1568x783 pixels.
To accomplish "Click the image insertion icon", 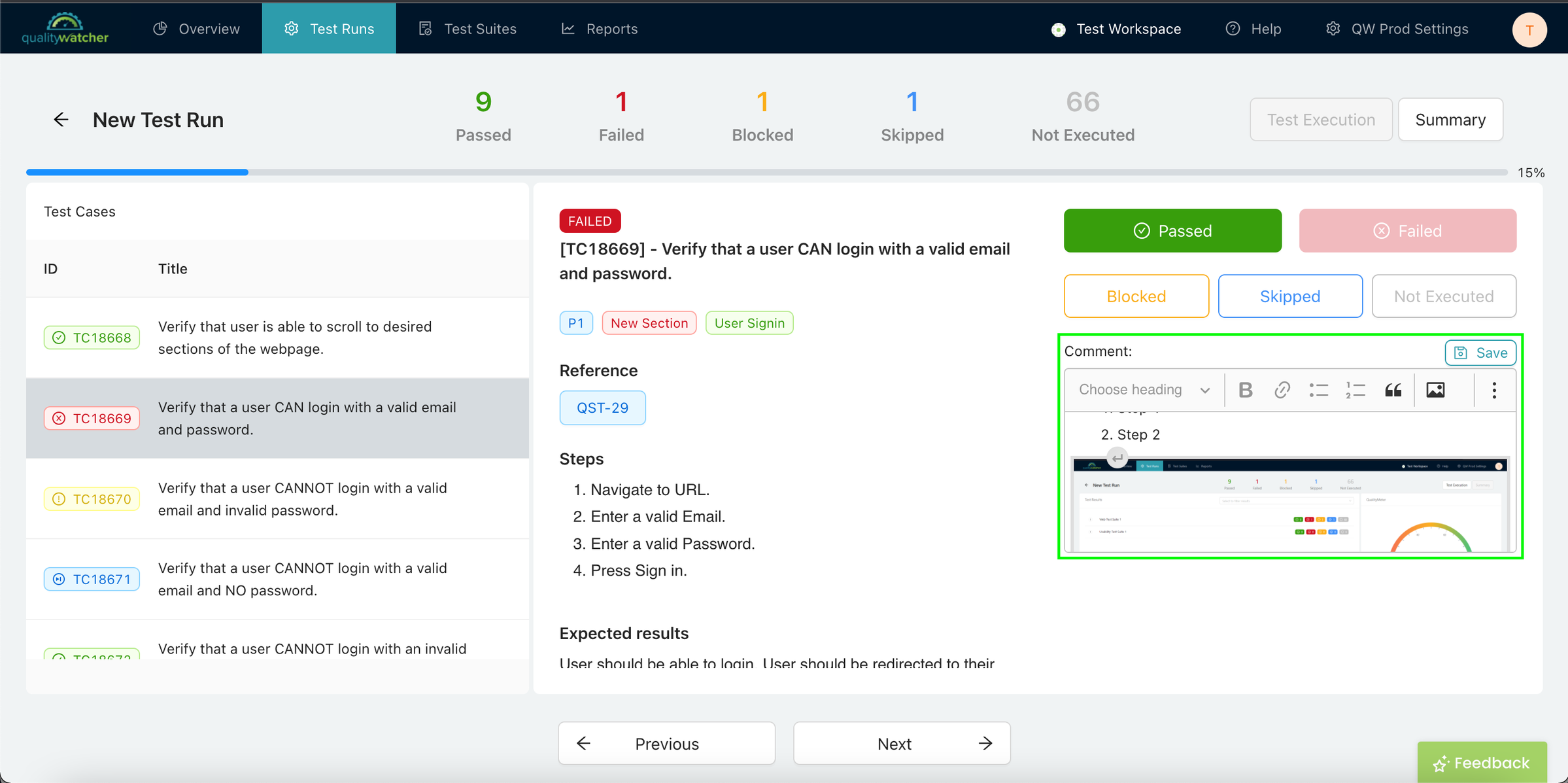I will coord(1436,390).
